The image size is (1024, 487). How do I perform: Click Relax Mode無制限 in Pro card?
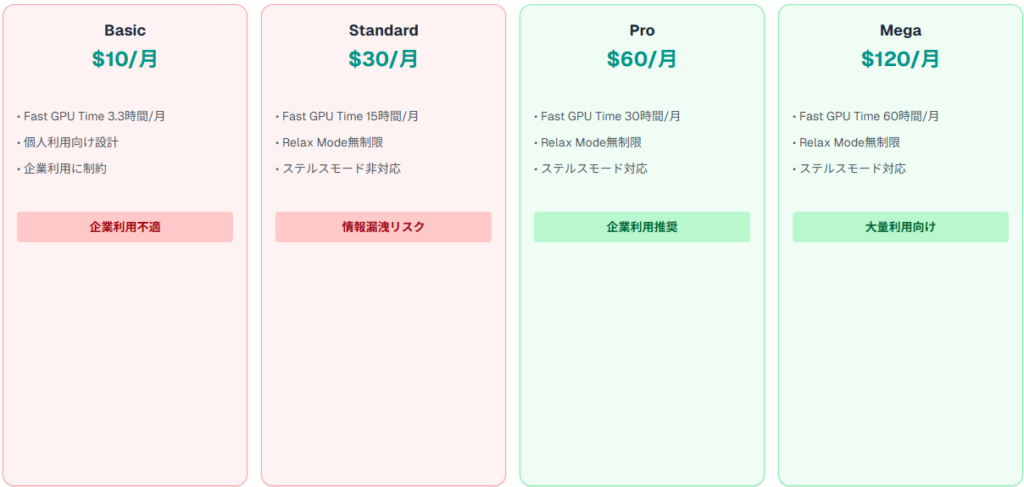(591, 142)
